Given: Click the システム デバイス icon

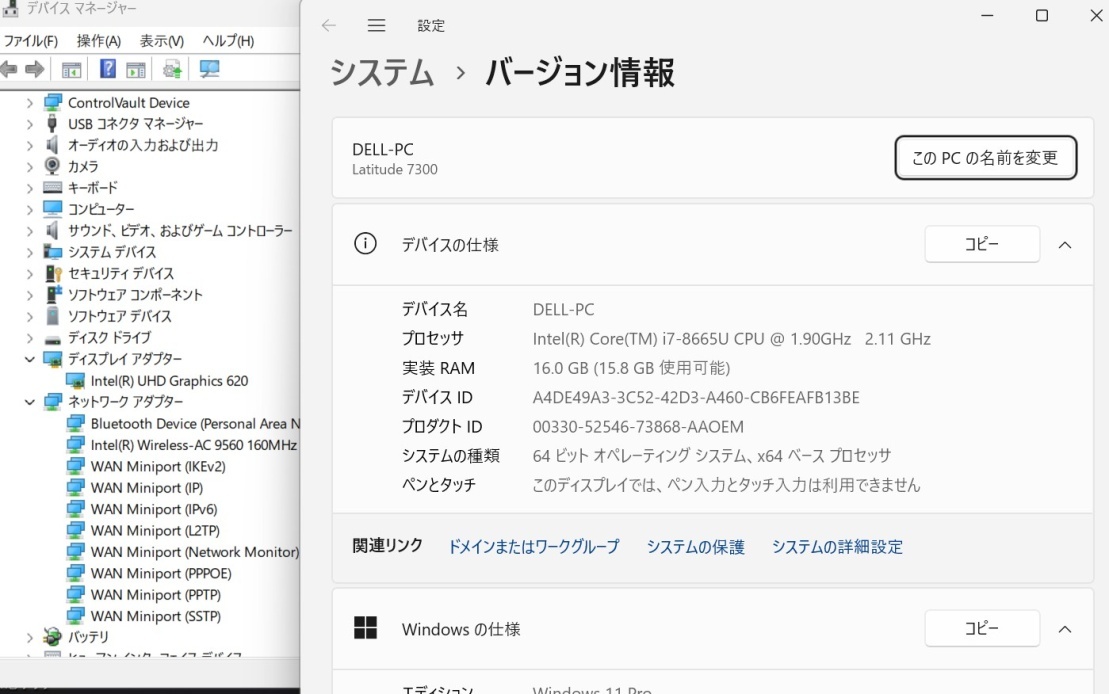Looking at the screenshot, I should coord(52,251).
